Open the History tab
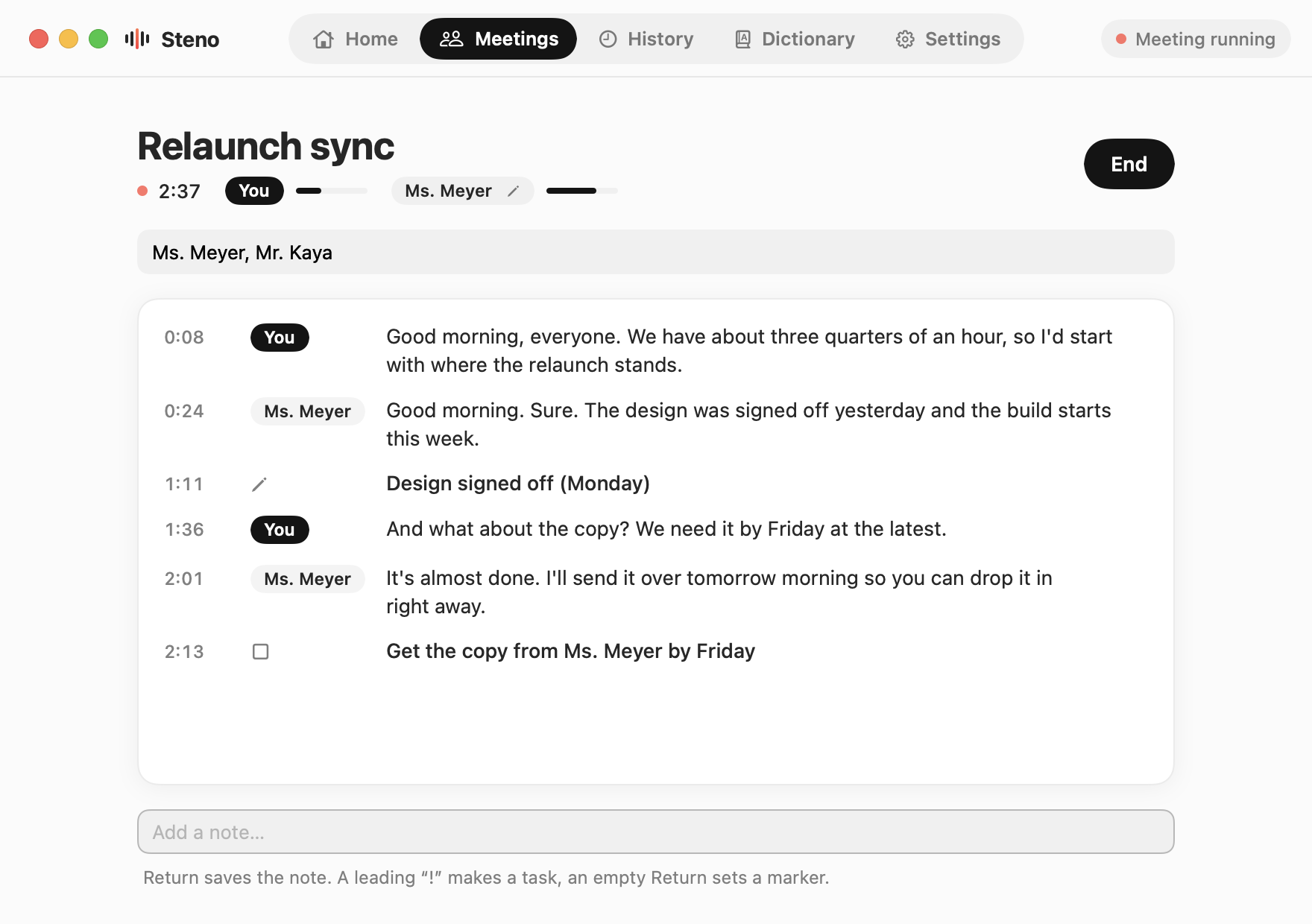The width and height of the screenshot is (1312, 924). [646, 39]
